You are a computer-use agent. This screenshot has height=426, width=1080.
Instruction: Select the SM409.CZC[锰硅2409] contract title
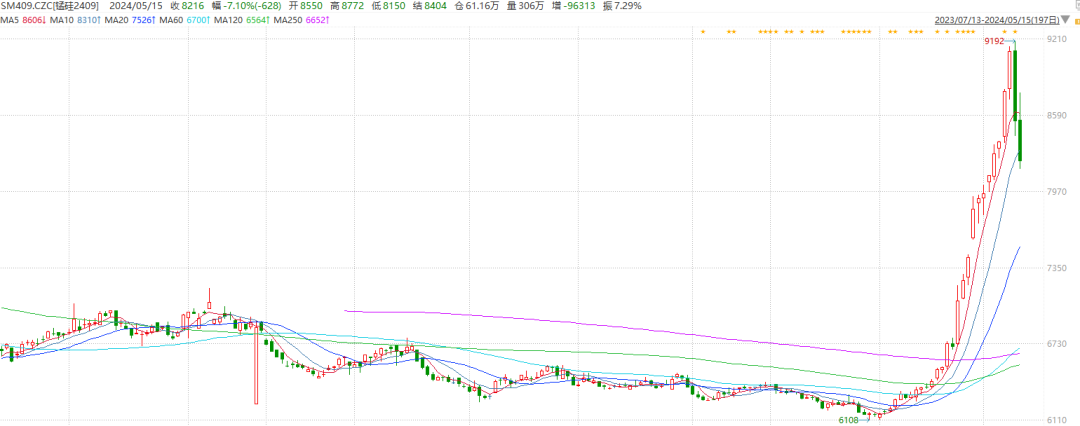tap(50, 6)
